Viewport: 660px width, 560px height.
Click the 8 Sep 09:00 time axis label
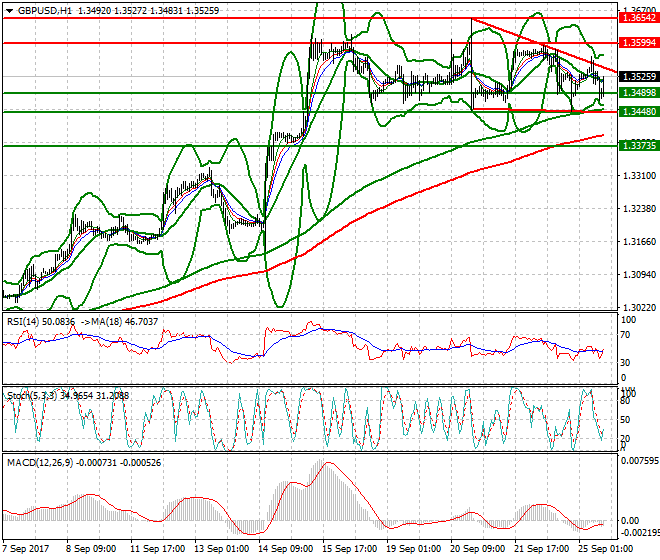(91, 549)
